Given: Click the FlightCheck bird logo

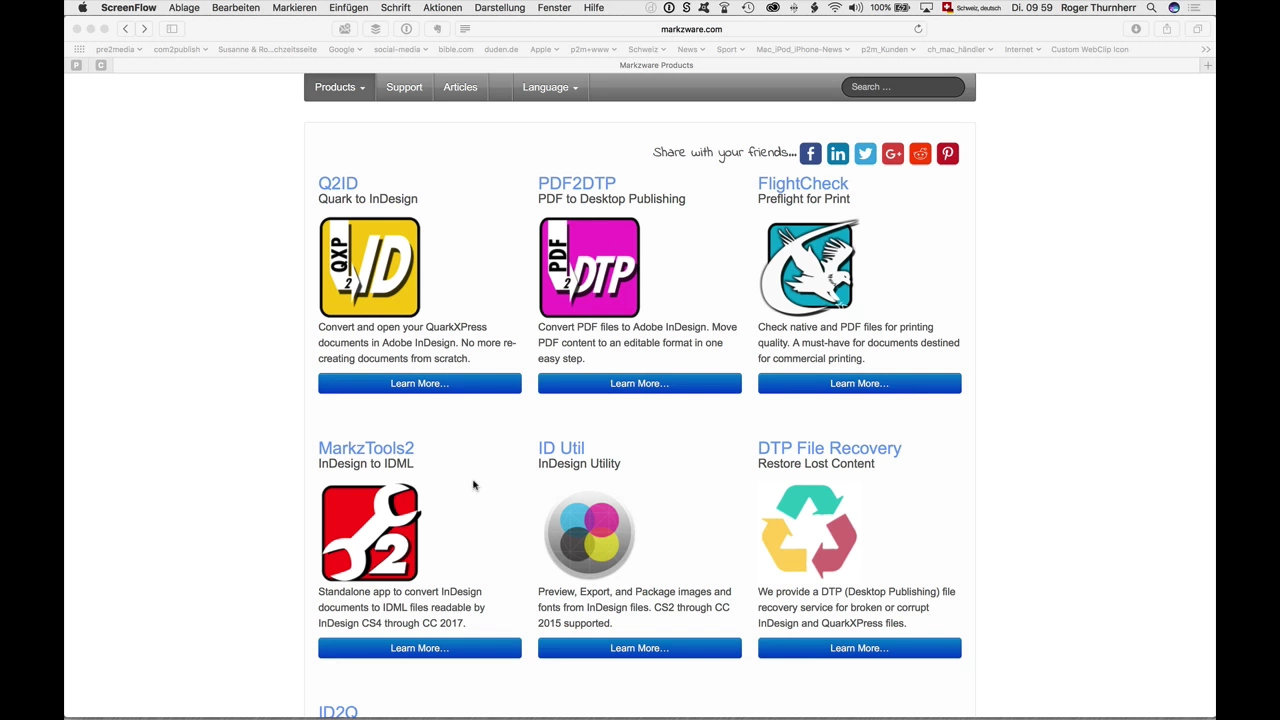Looking at the screenshot, I should tap(808, 267).
